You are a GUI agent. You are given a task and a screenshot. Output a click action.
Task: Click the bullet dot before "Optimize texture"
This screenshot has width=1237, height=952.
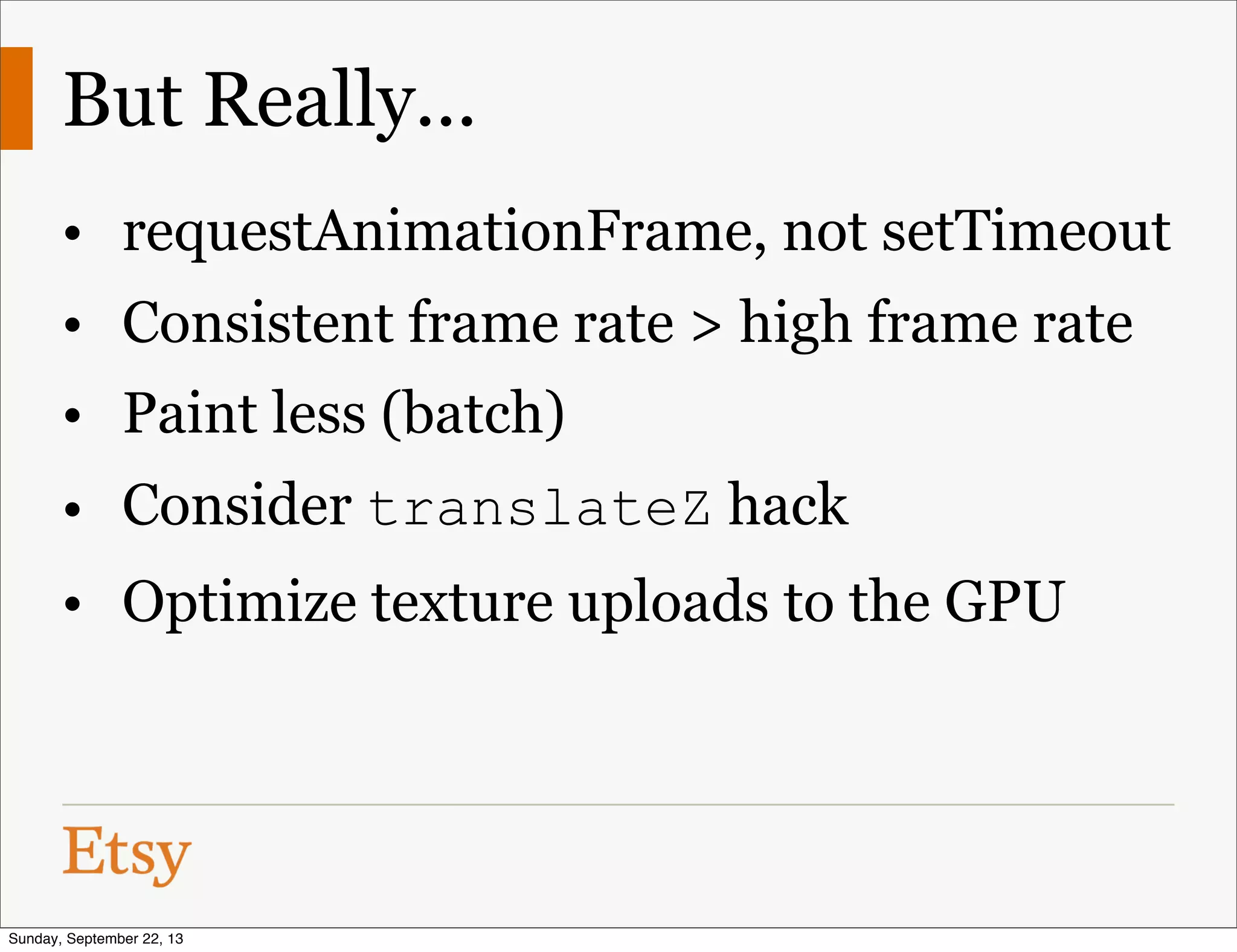72,604
